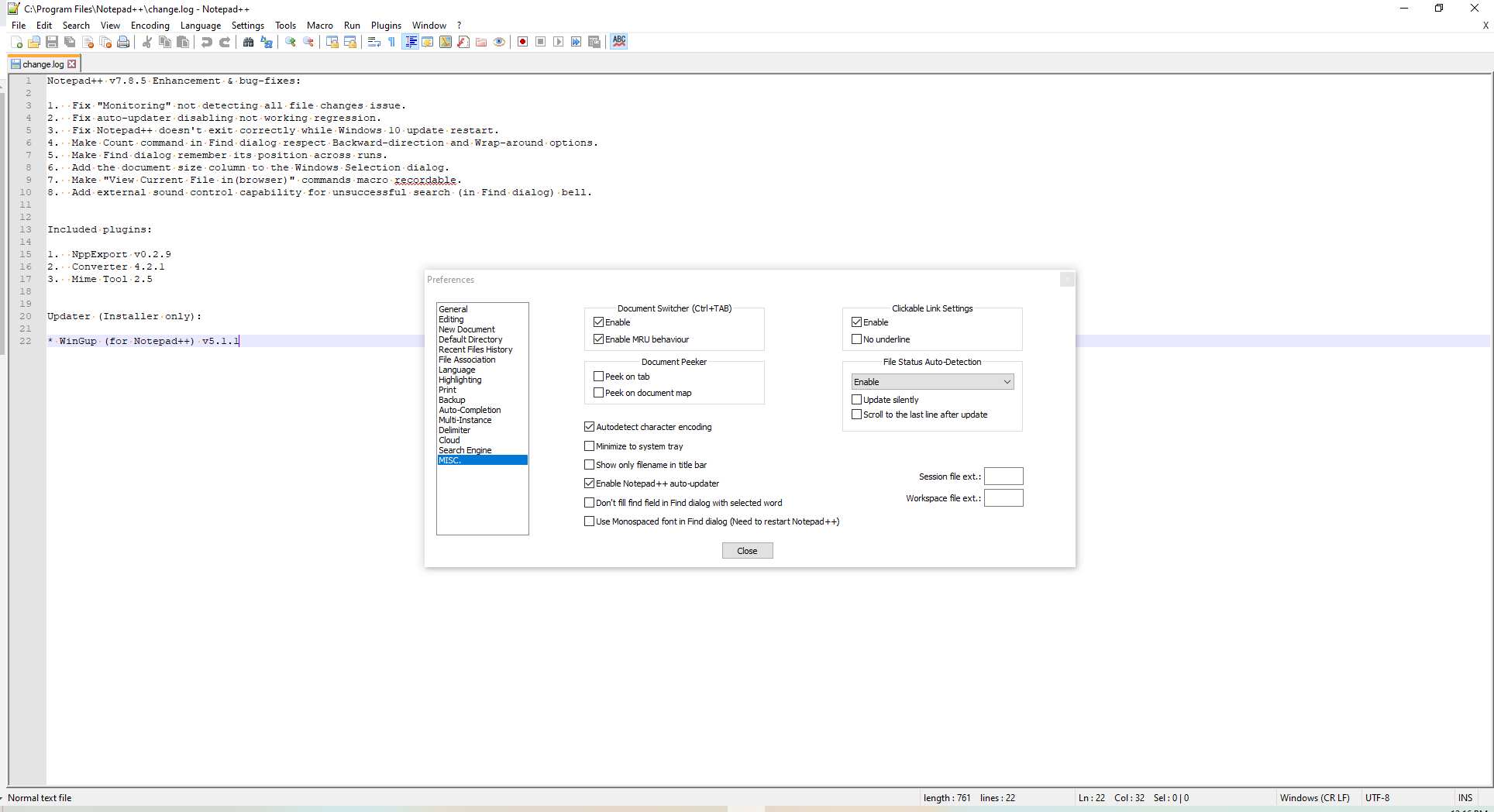Open the Document Map toolbar icon
Screen dimensions: 1494x812
click(x=445, y=42)
